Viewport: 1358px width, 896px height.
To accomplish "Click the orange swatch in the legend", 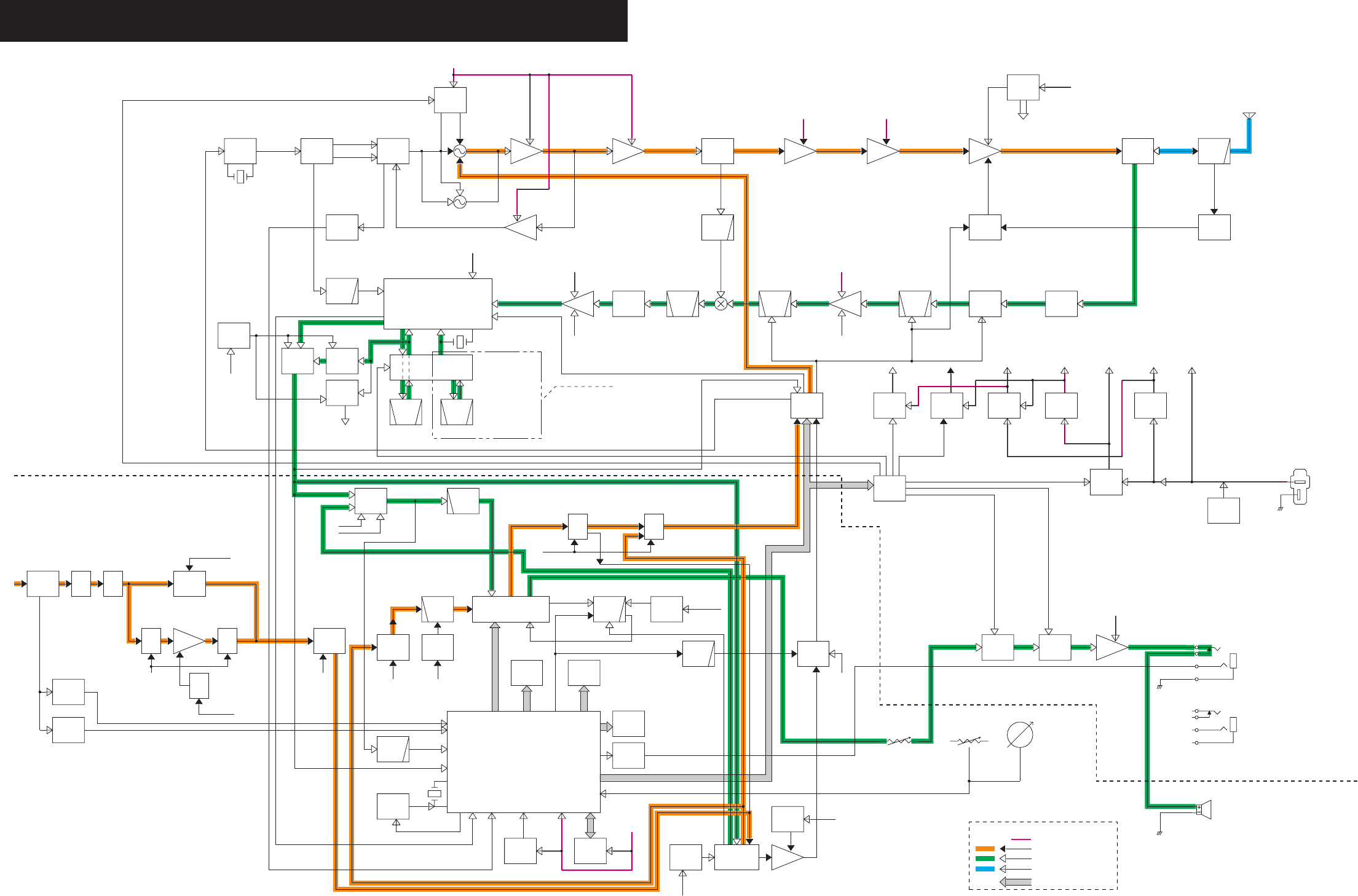I will pyautogui.click(x=985, y=849).
